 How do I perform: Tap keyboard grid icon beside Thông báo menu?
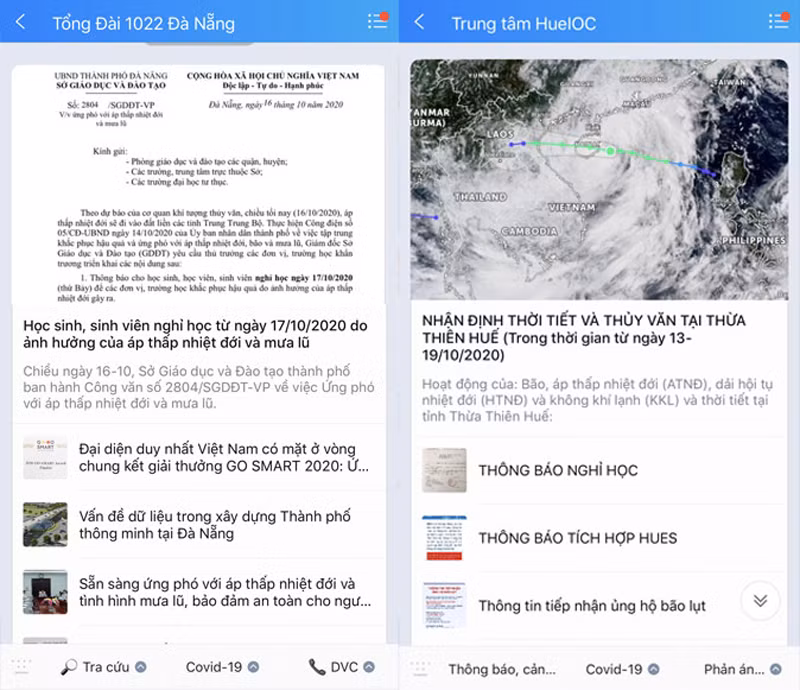pos(420,667)
